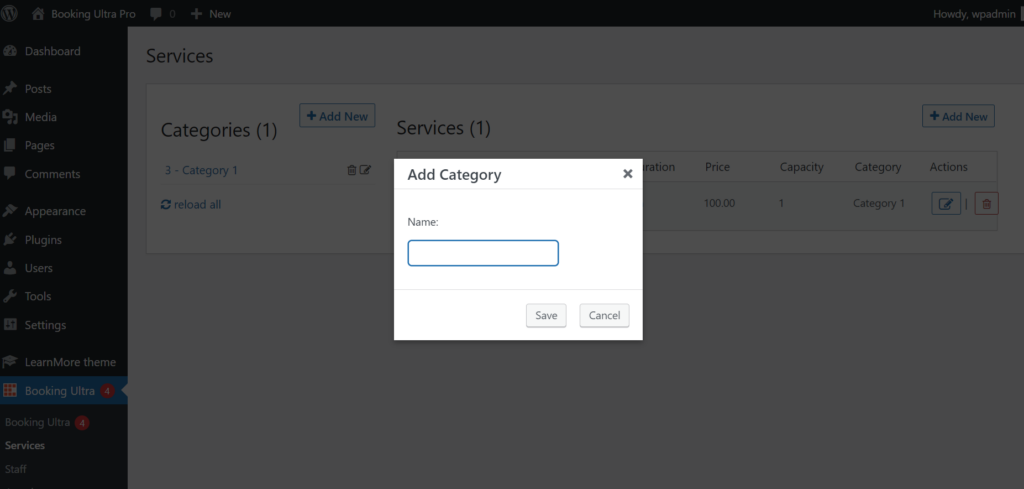Edit Category 1 via pencil icon
The height and width of the screenshot is (489, 1024).
tap(365, 170)
